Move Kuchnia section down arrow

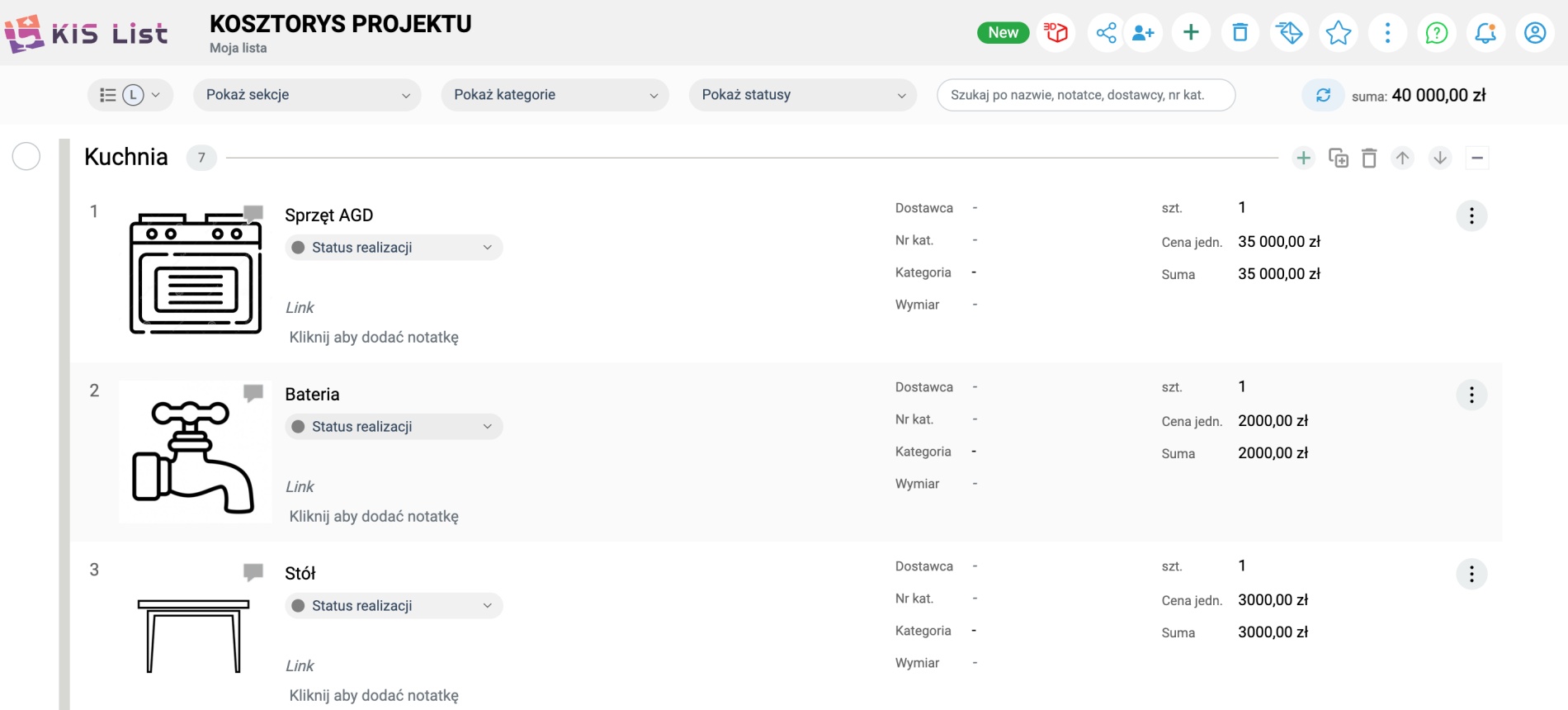pyautogui.click(x=1440, y=158)
